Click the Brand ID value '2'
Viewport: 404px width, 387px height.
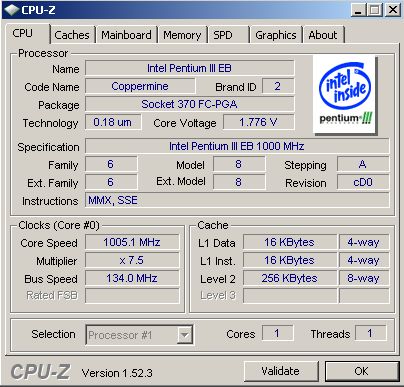[278, 86]
